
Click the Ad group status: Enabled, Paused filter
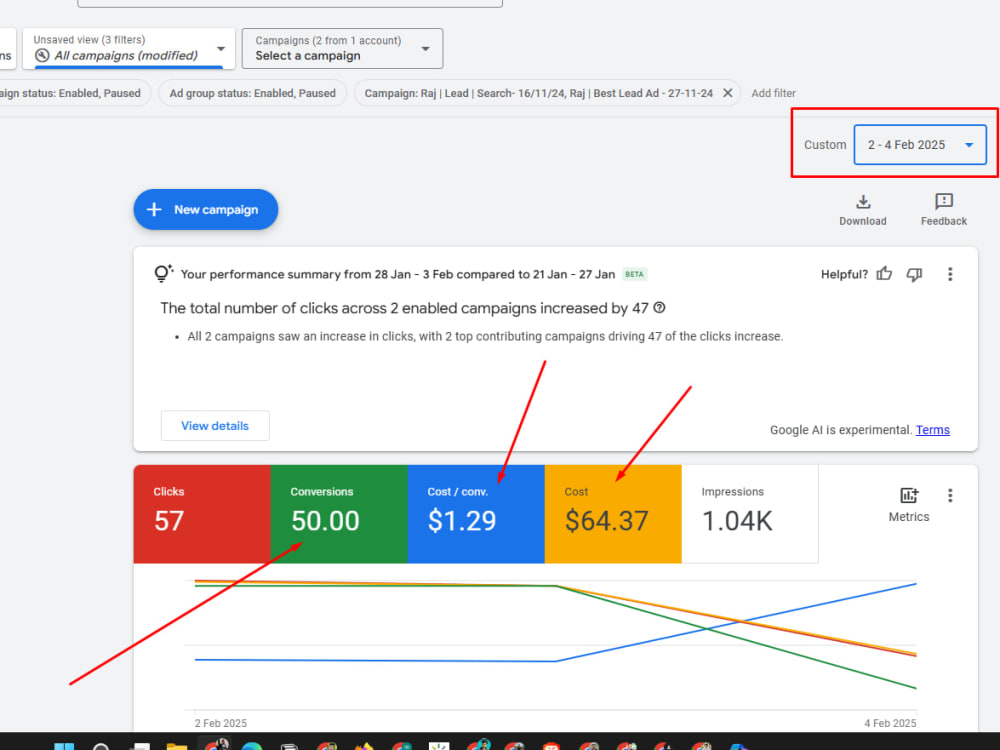coord(253,93)
